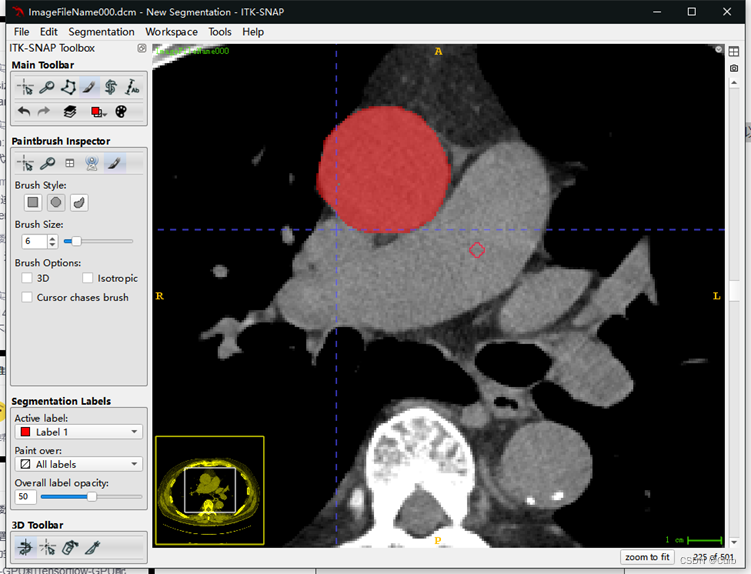Select the Snake segmentation tool
Screen dimensions: 751x574
[111, 88]
